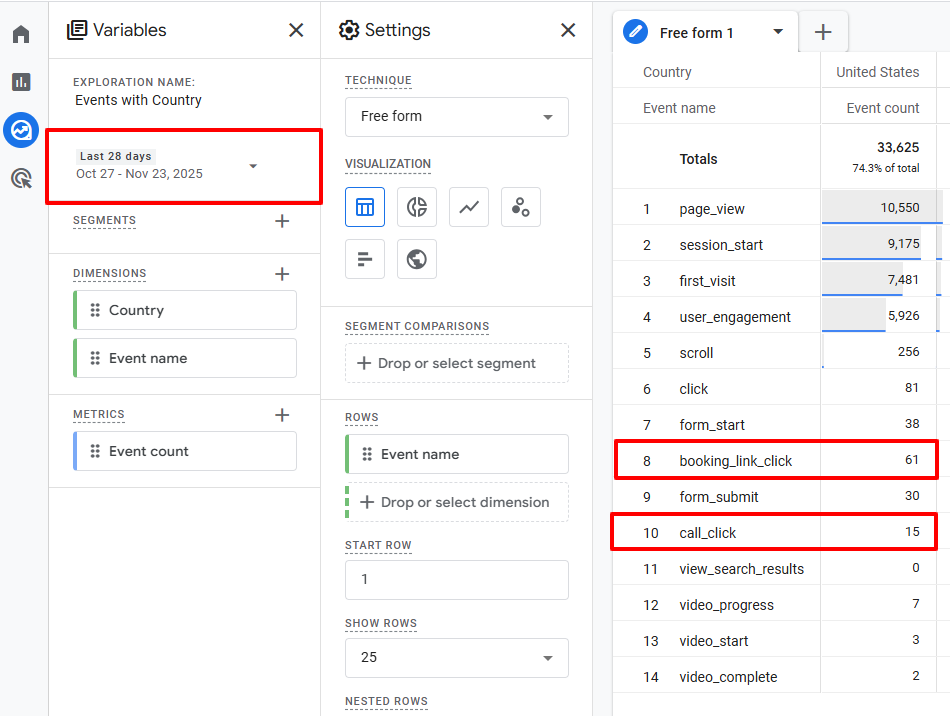Expand the Free form 1 tab arrow
The height and width of the screenshot is (716, 950).
(778, 31)
